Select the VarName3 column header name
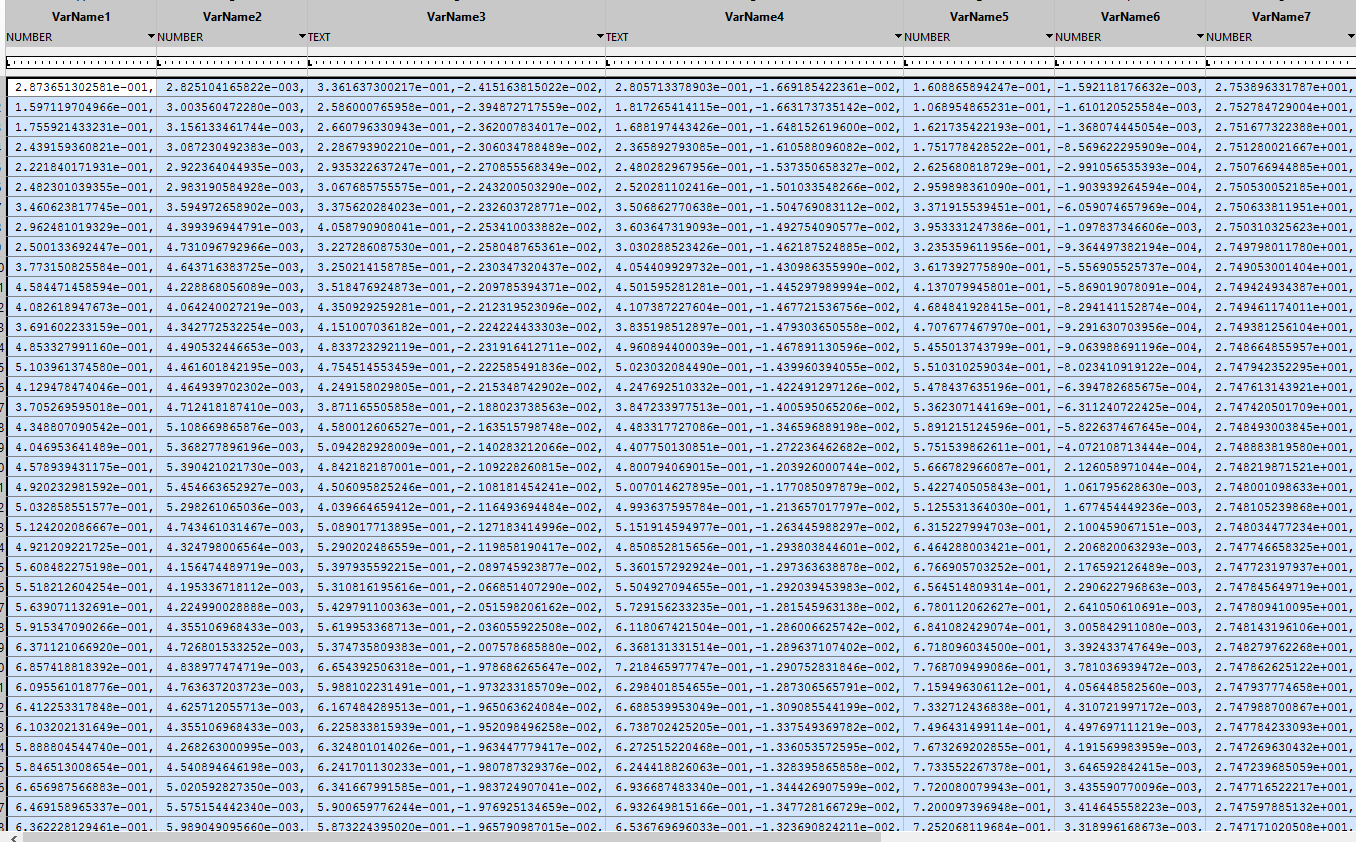 click(456, 17)
